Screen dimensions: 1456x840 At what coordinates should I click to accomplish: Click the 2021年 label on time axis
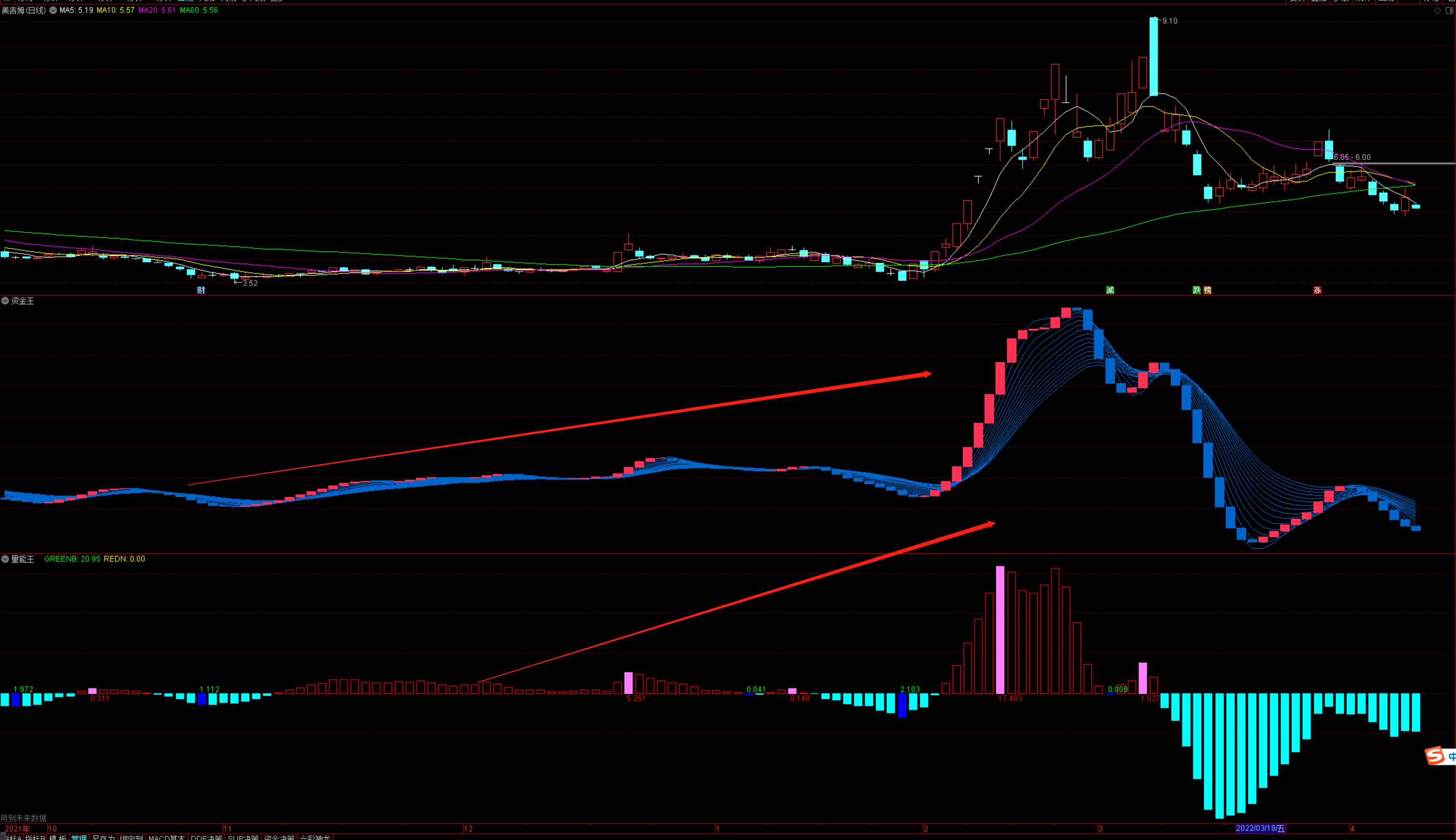pos(17,829)
